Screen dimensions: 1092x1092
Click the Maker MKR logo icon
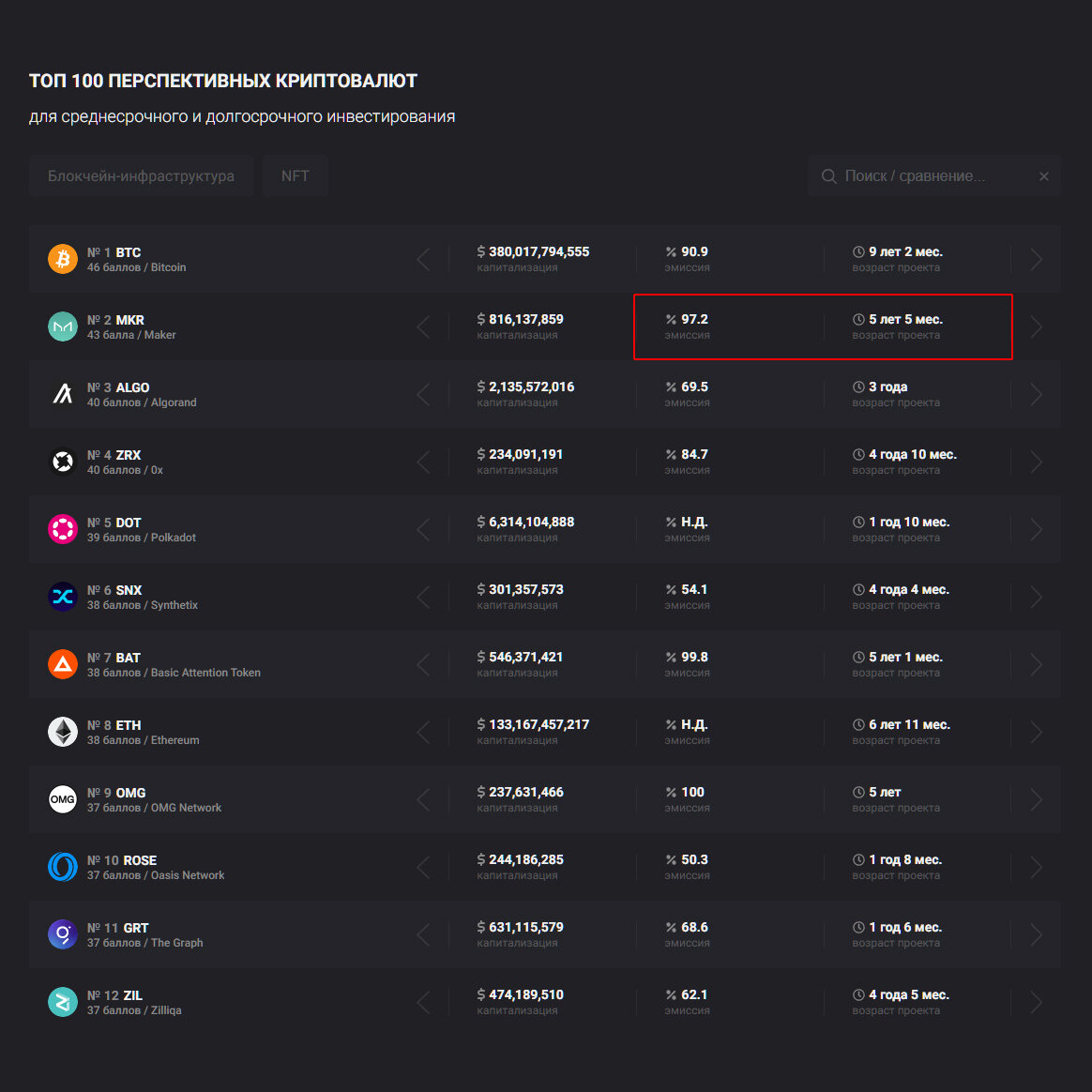point(63,326)
